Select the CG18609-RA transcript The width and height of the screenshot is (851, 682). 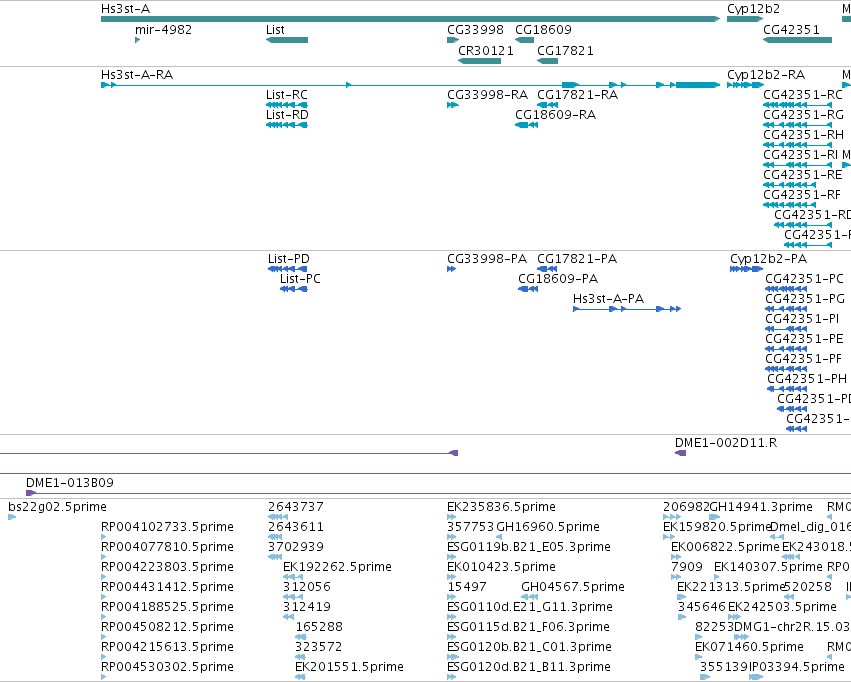pos(526,125)
